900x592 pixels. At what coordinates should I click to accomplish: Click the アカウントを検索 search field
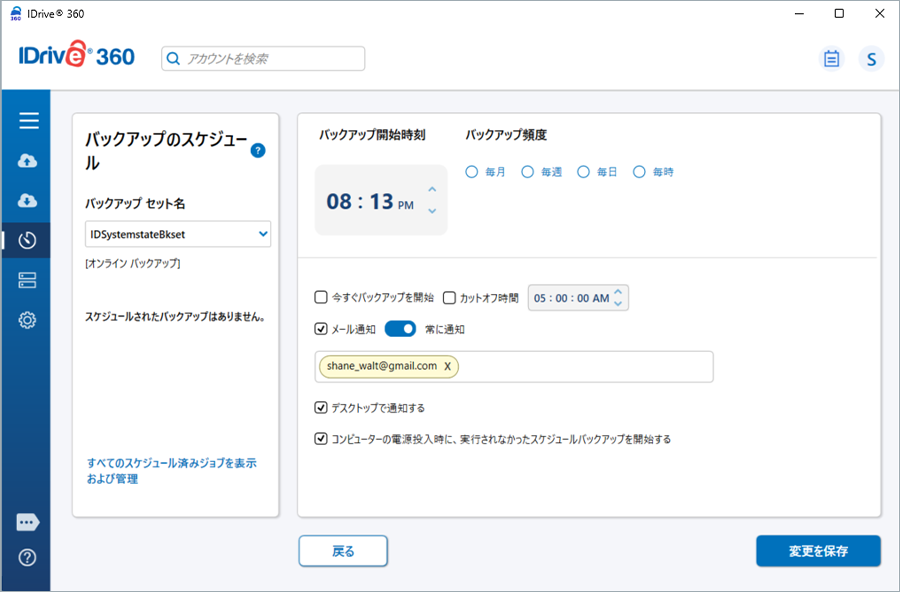(264, 59)
